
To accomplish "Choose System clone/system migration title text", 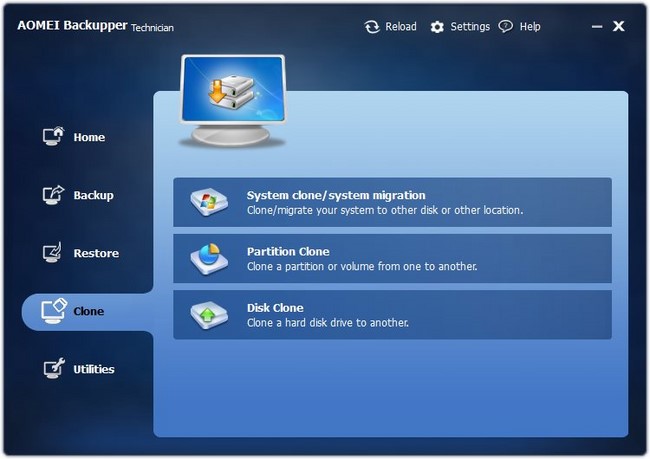I will [336, 196].
